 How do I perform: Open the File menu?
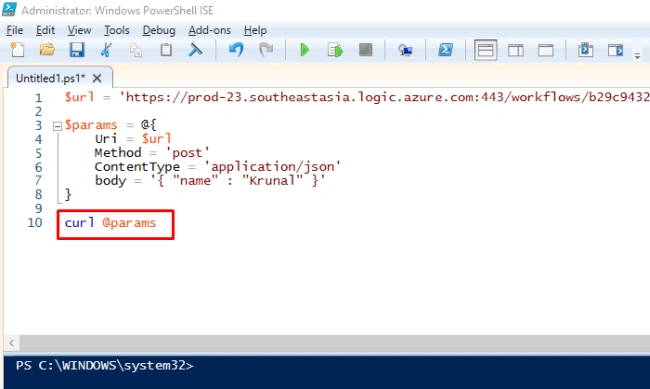(x=15, y=30)
